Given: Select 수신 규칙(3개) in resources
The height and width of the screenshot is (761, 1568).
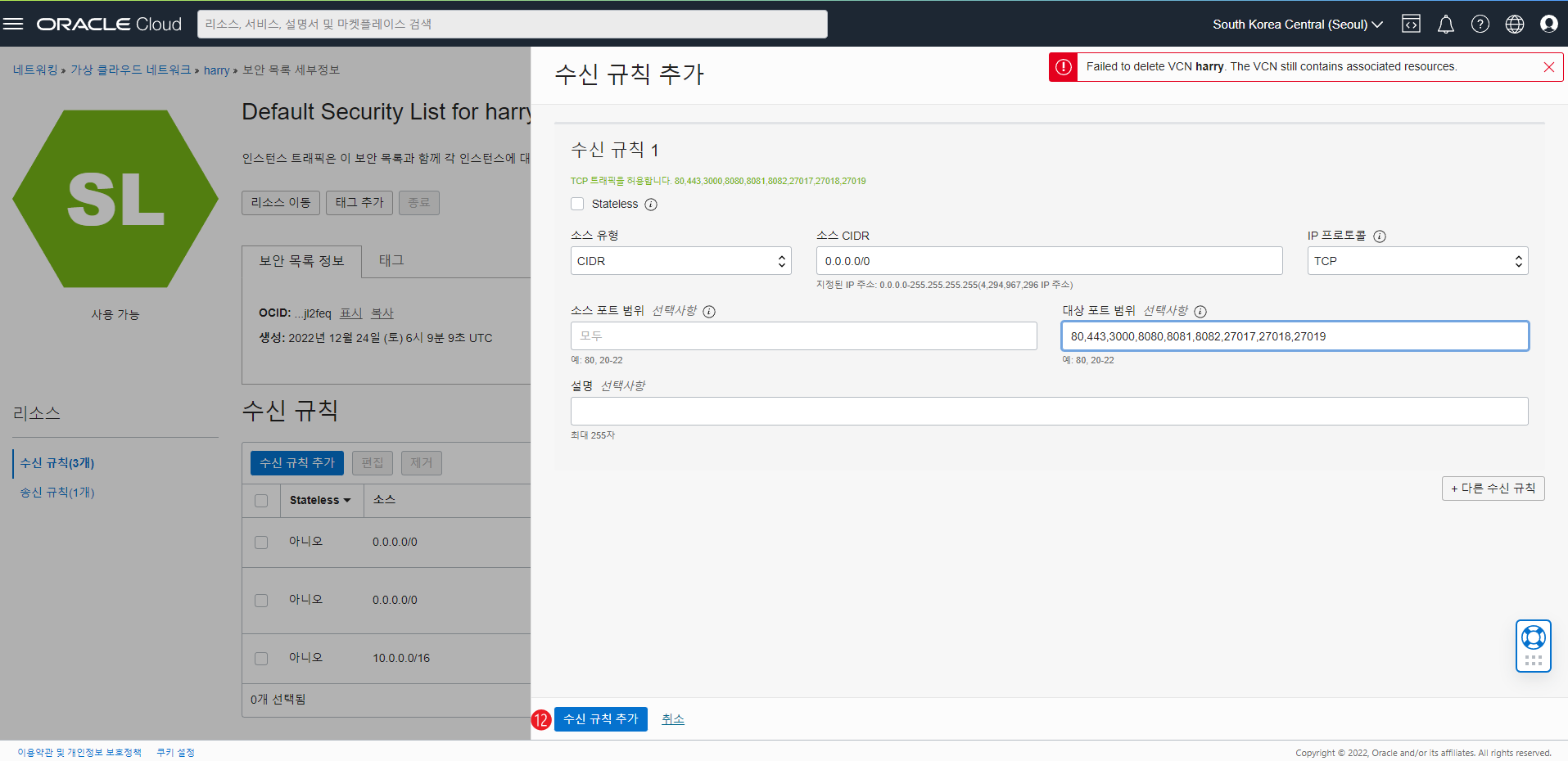Looking at the screenshot, I should 57,463.
